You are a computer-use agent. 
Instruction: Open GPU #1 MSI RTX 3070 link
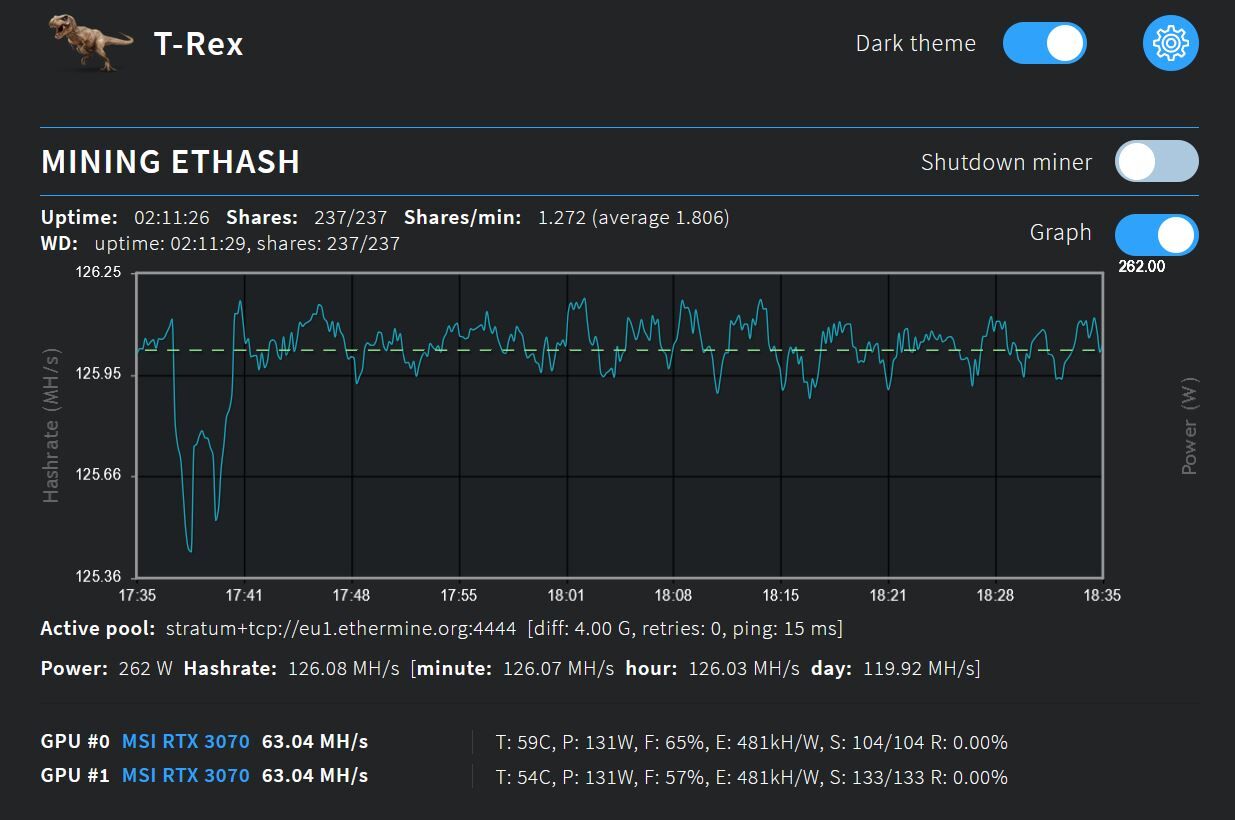click(x=185, y=776)
